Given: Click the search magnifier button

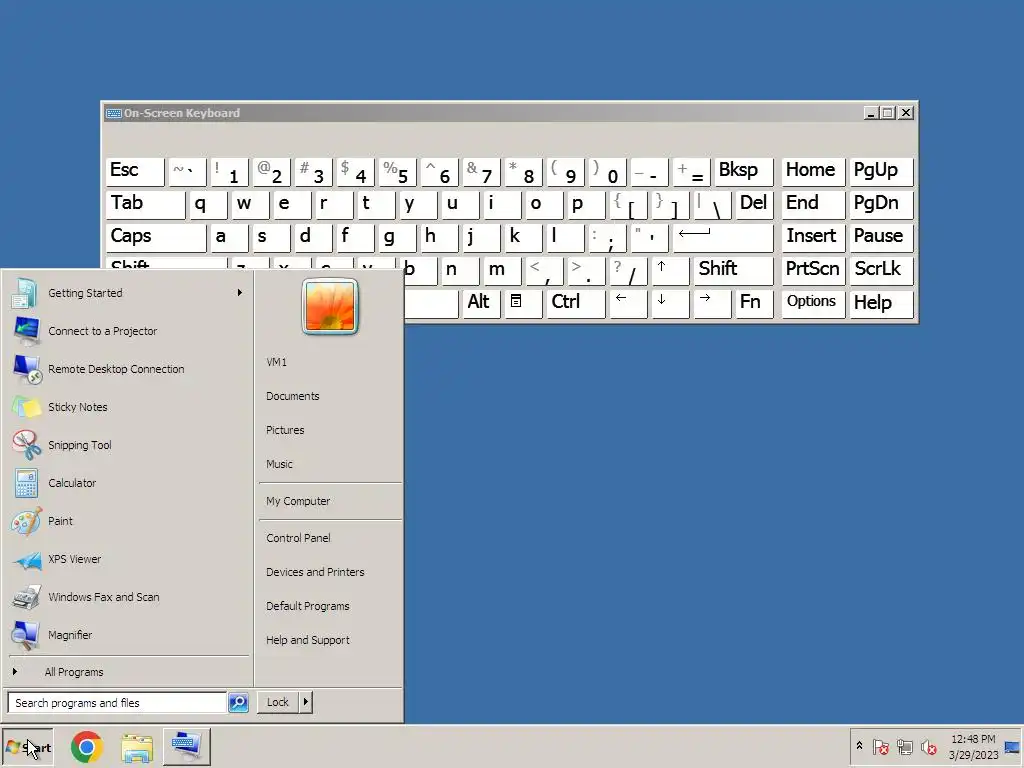Looking at the screenshot, I should click(x=238, y=703).
